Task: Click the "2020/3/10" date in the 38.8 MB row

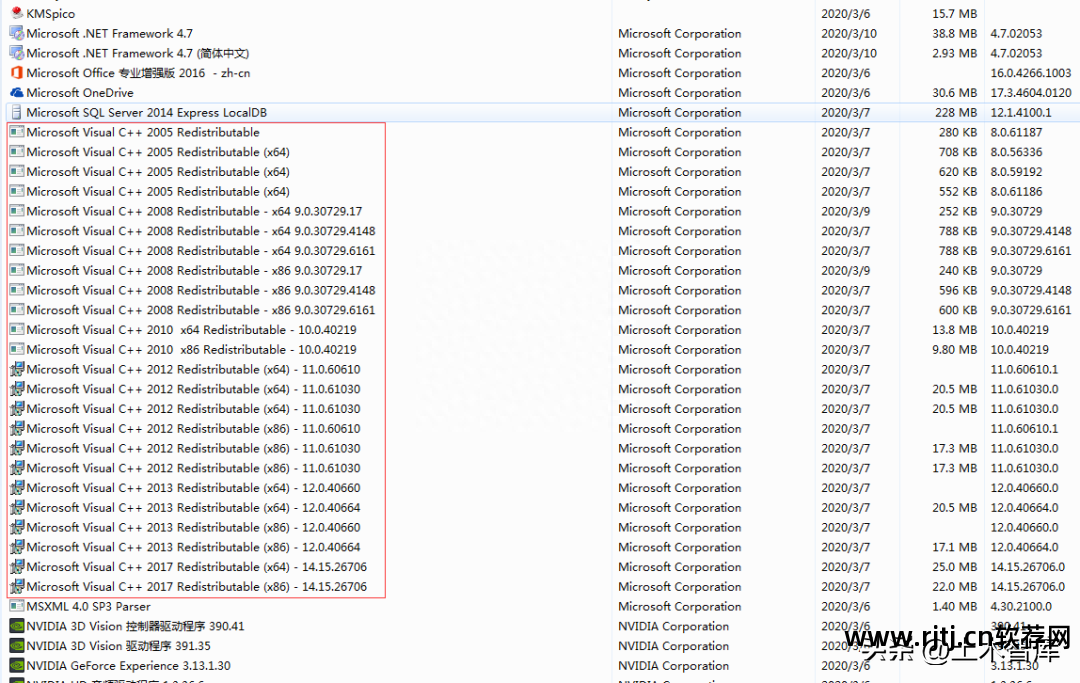Action: 849,33
